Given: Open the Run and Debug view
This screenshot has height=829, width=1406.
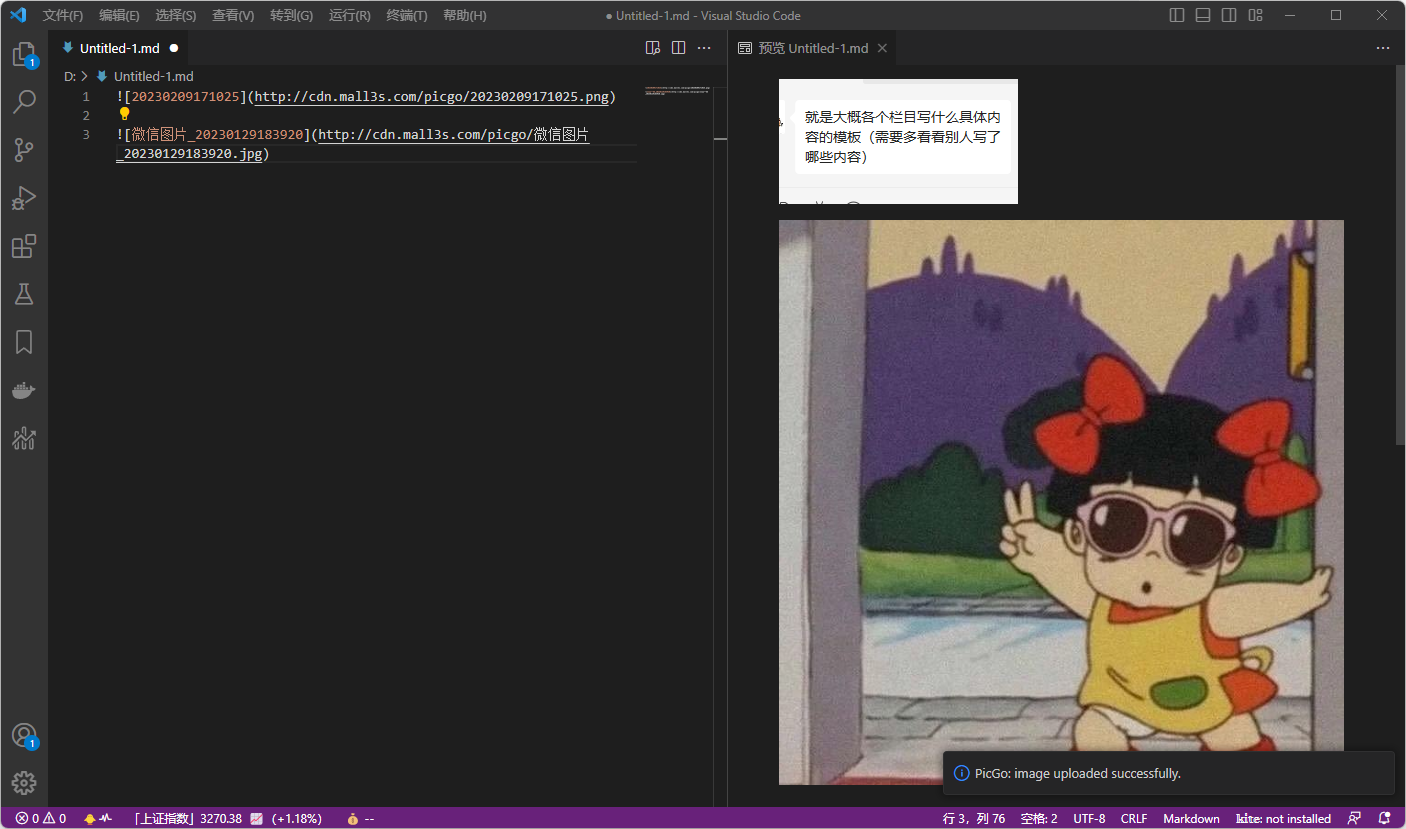Looking at the screenshot, I should coord(24,198).
